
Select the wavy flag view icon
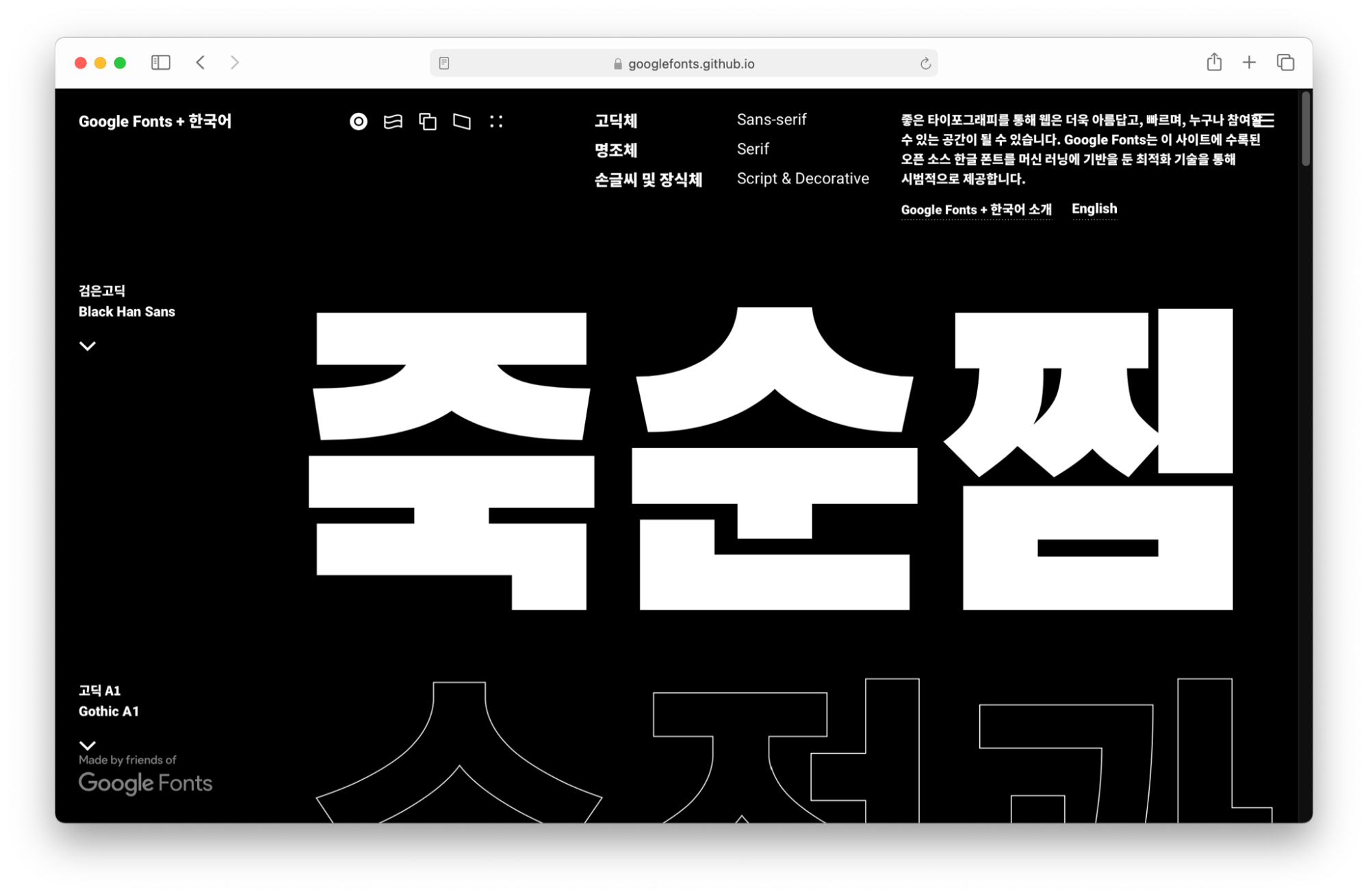pyautogui.click(x=393, y=122)
